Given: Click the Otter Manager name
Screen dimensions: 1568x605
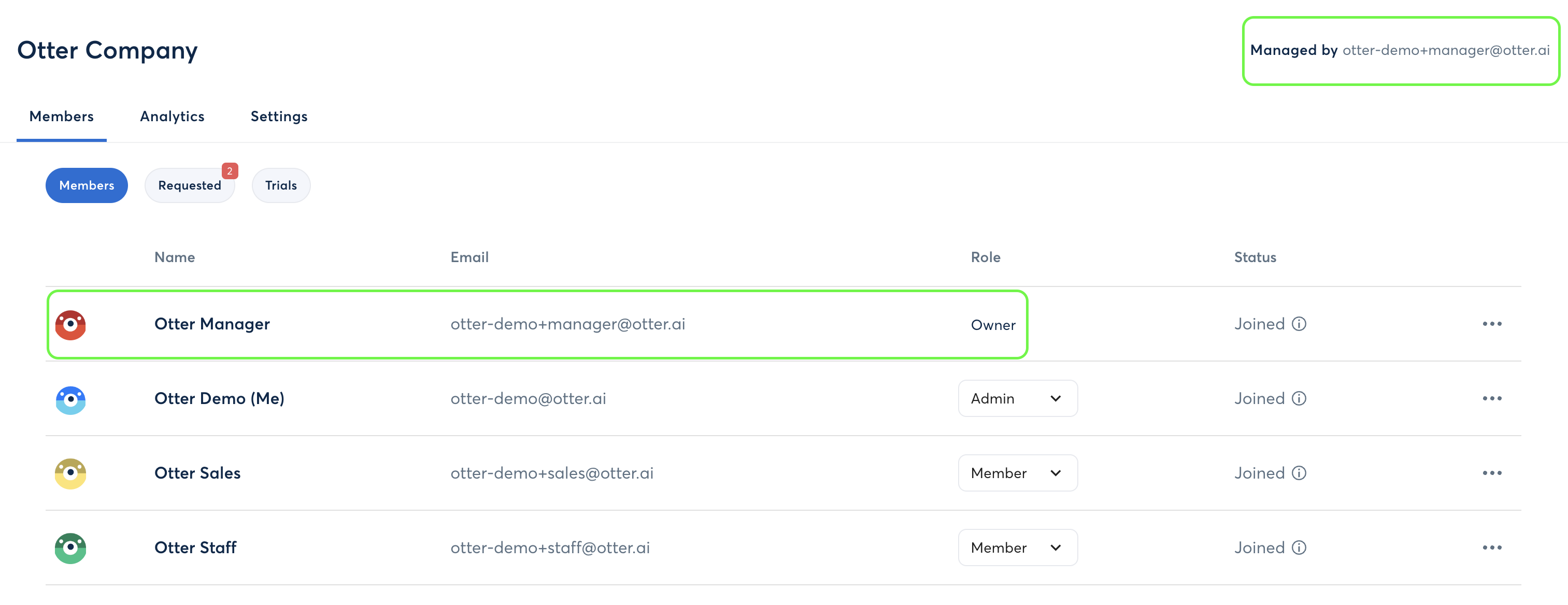Looking at the screenshot, I should [x=212, y=324].
